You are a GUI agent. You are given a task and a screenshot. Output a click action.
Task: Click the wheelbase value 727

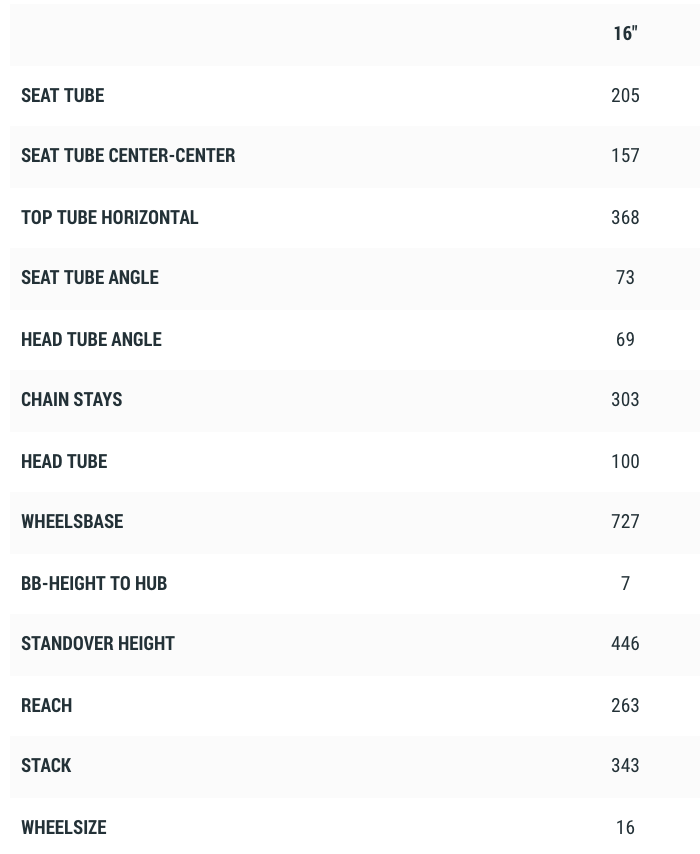[x=625, y=522]
